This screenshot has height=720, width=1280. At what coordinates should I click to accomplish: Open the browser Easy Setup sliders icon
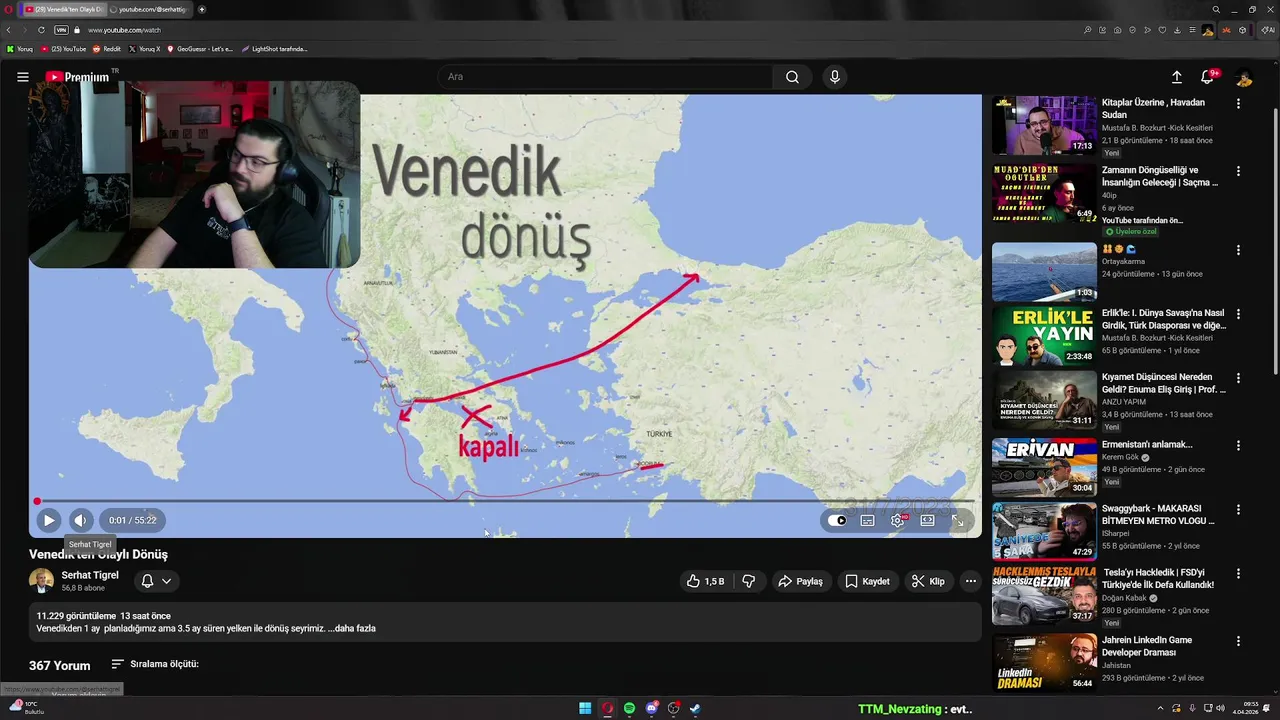(1192, 30)
